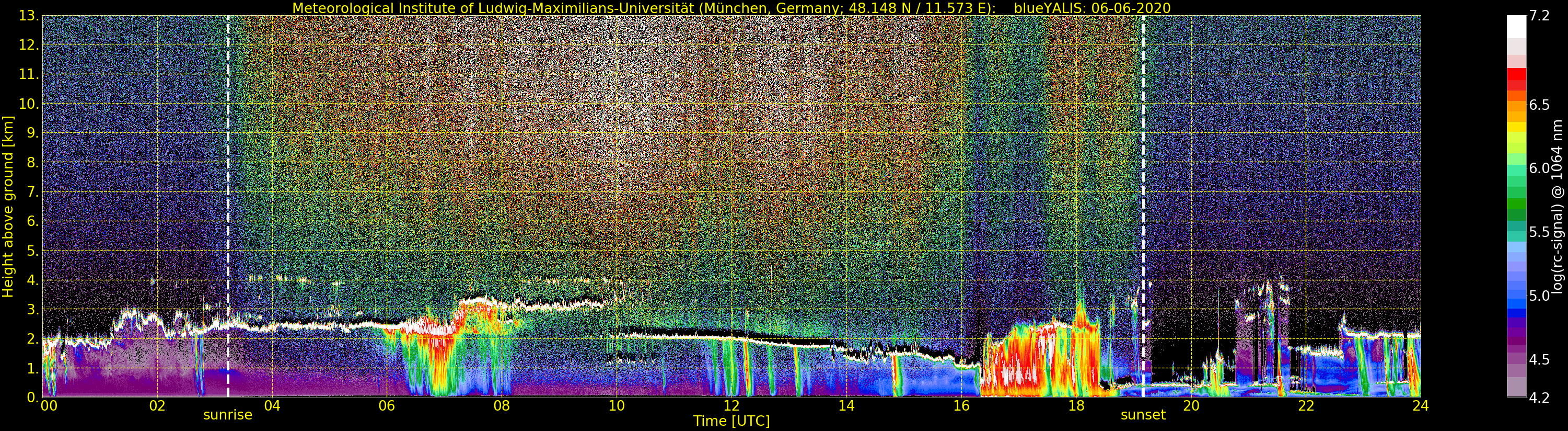Click the time tick label '08'
The image size is (1568, 431).
502,406
